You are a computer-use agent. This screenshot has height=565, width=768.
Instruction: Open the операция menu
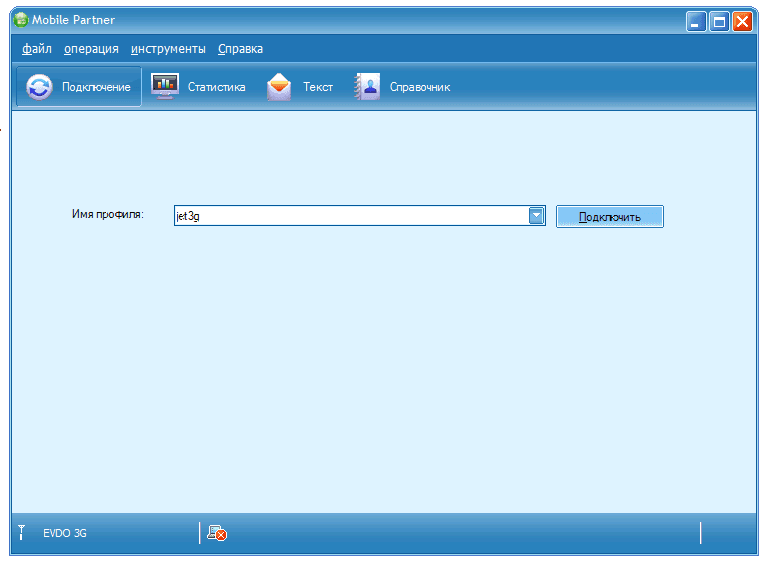(91, 49)
